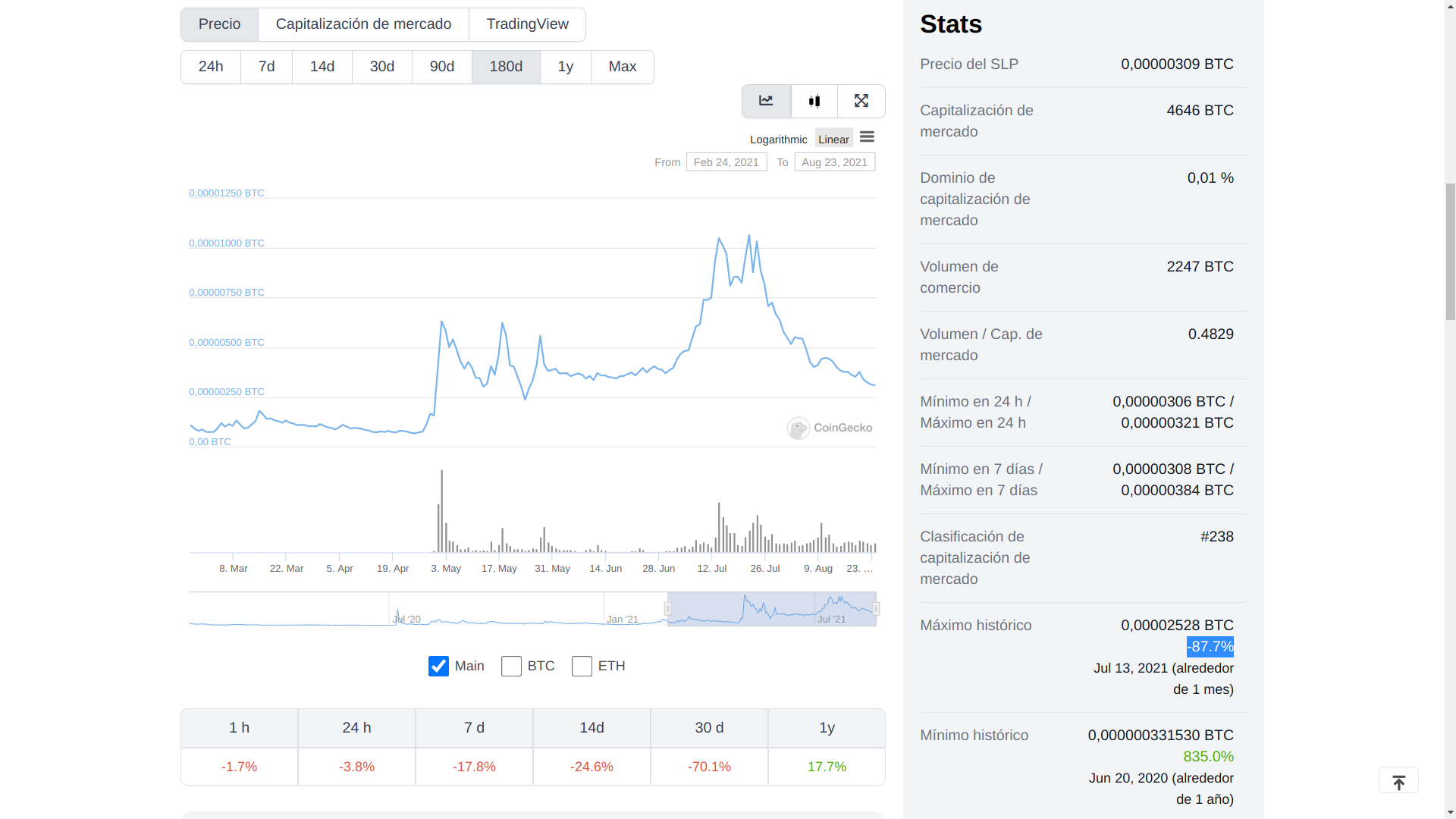The height and width of the screenshot is (819, 1456).
Task: Select Linear scale option
Action: [x=833, y=140]
